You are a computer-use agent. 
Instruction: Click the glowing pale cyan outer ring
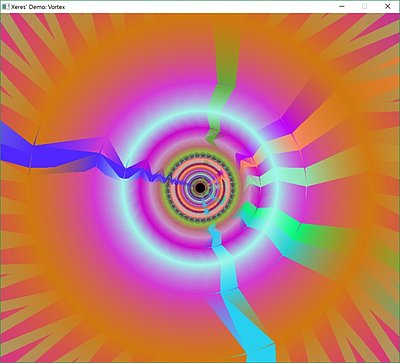[x=200, y=113]
